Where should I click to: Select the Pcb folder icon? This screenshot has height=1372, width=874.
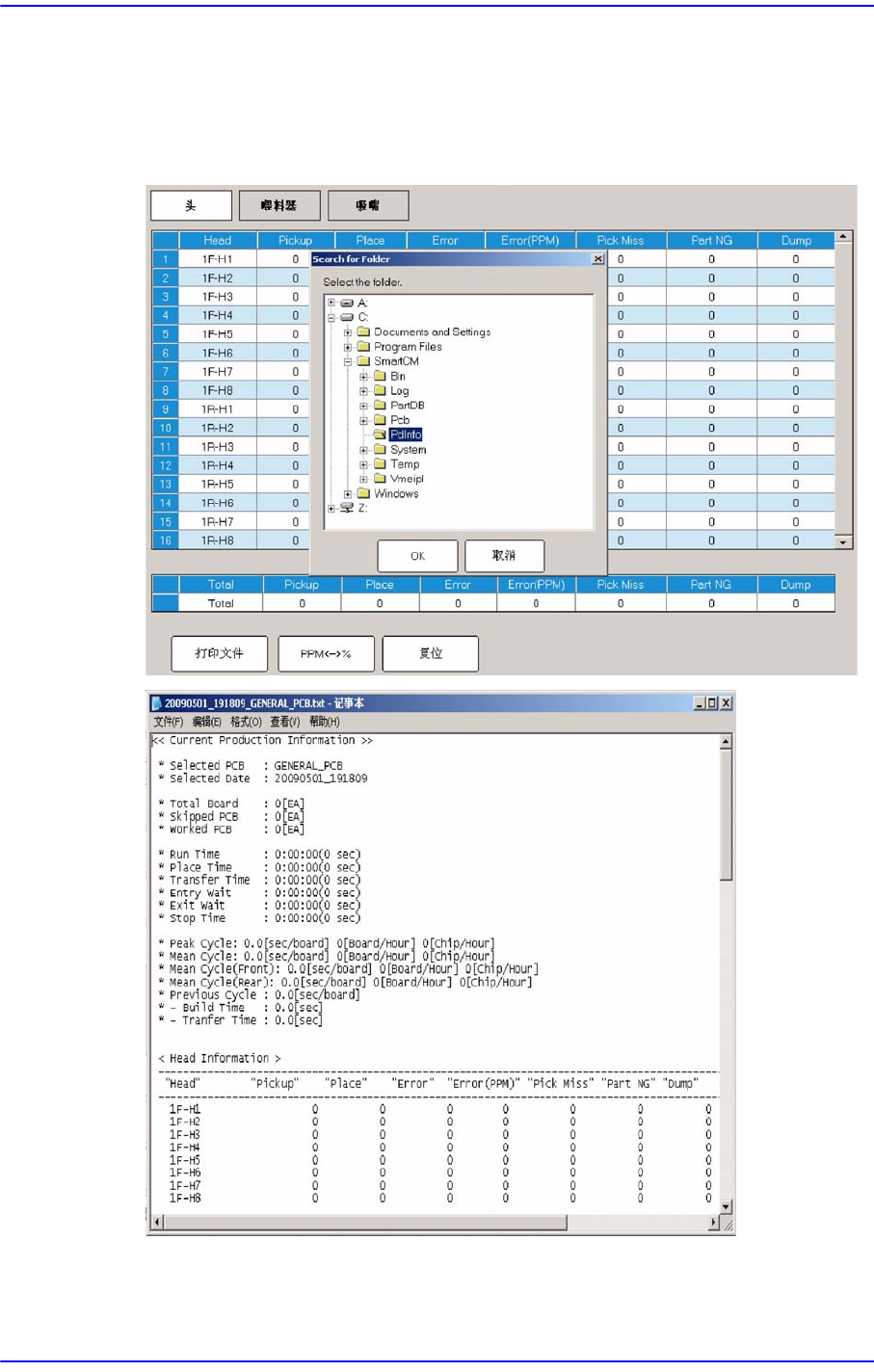(380, 420)
